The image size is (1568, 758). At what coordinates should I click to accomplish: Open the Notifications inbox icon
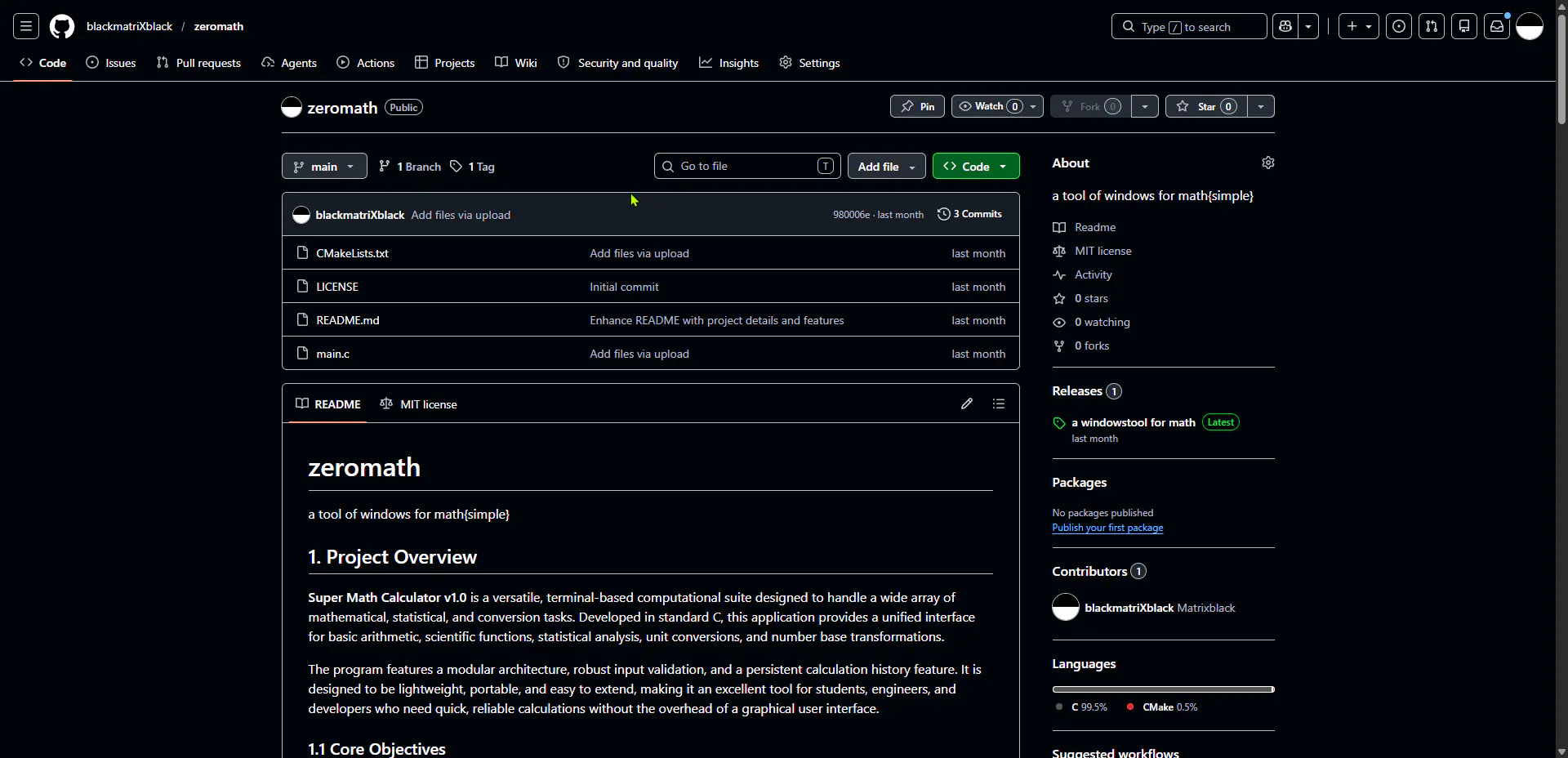point(1497,26)
